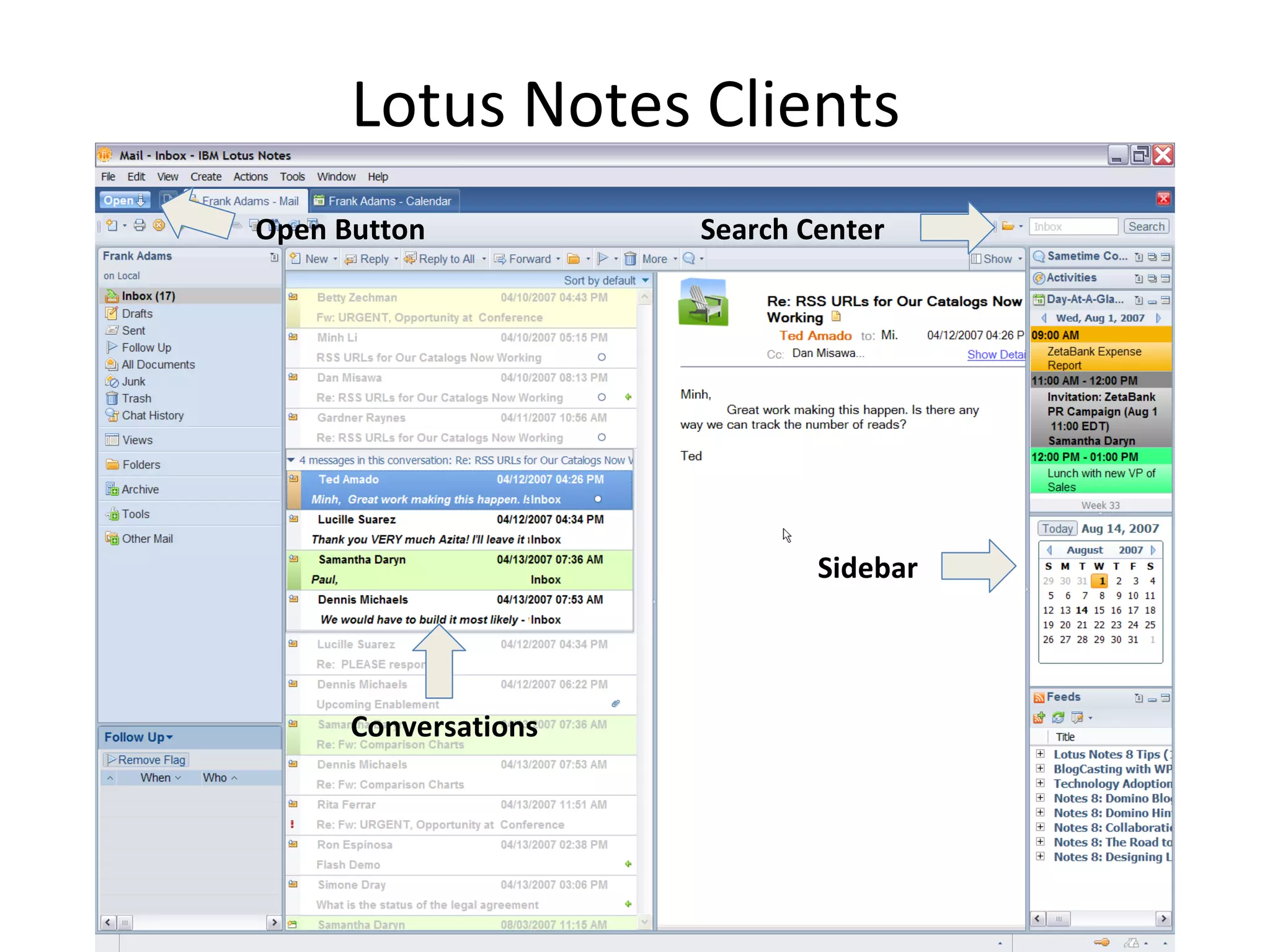Minimize the Day-At-A-Glance sidebar panel
Viewport: 1270px width, 952px height.
point(1152,301)
